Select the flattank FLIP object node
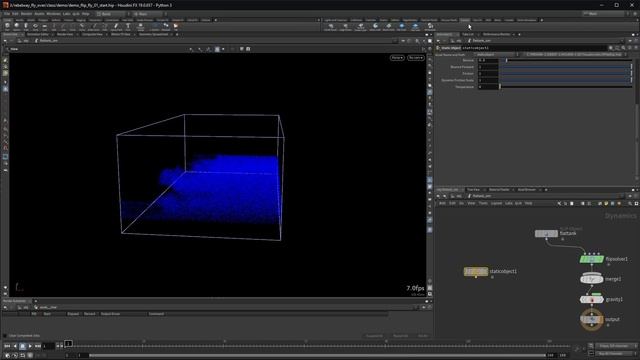 (546, 233)
